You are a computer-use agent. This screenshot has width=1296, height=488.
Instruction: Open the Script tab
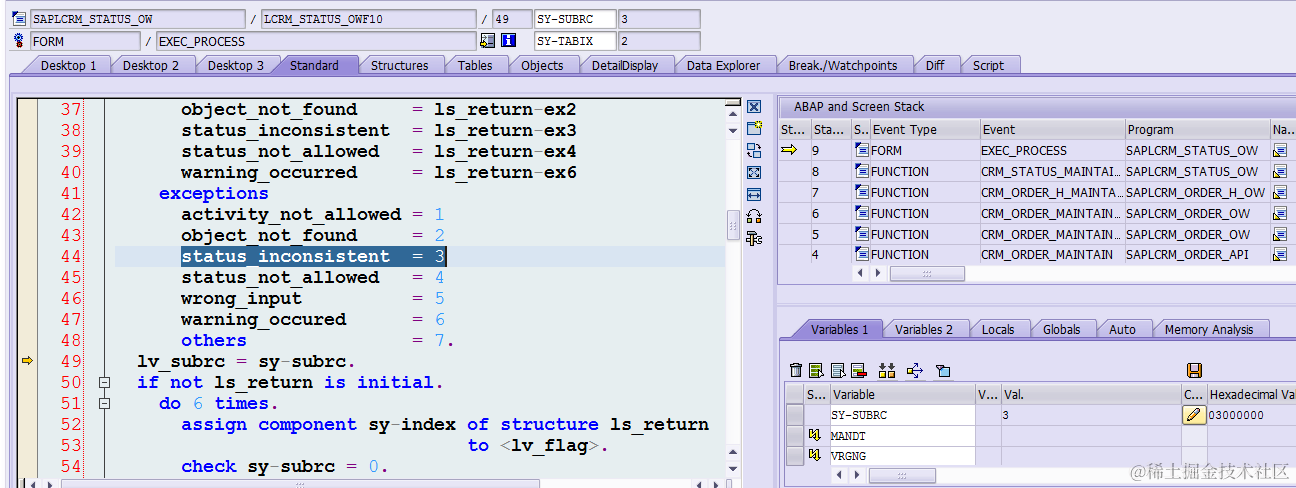(988, 65)
